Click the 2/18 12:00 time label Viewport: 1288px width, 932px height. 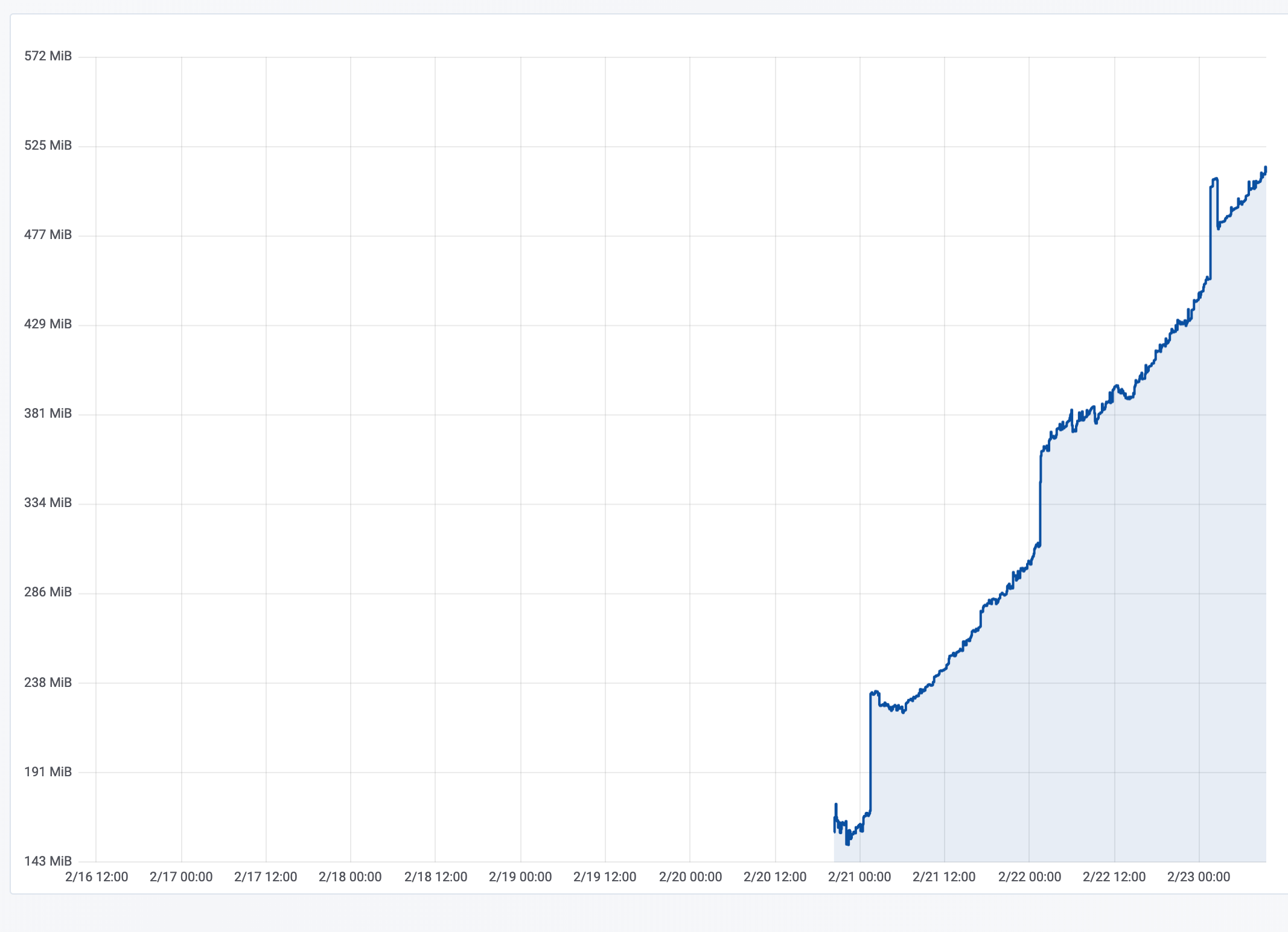(436, 877)
